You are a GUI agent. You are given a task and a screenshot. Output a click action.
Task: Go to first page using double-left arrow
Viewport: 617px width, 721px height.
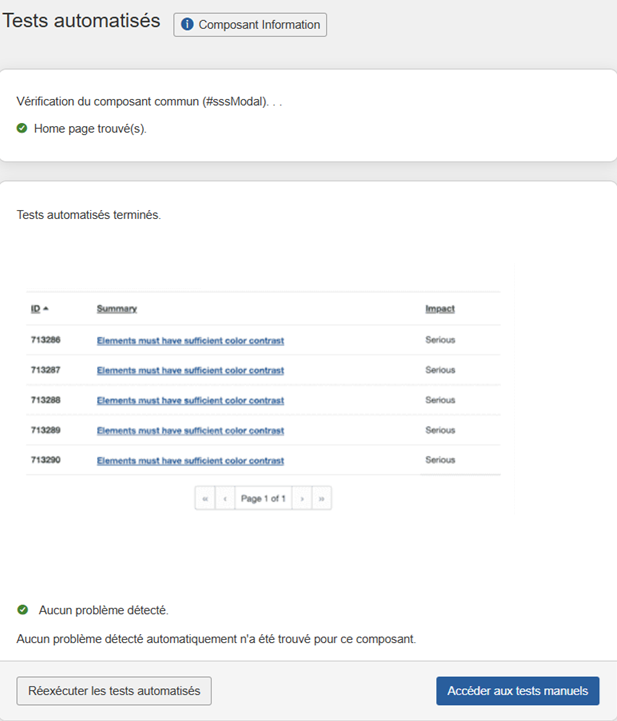(x=205, y=498)
